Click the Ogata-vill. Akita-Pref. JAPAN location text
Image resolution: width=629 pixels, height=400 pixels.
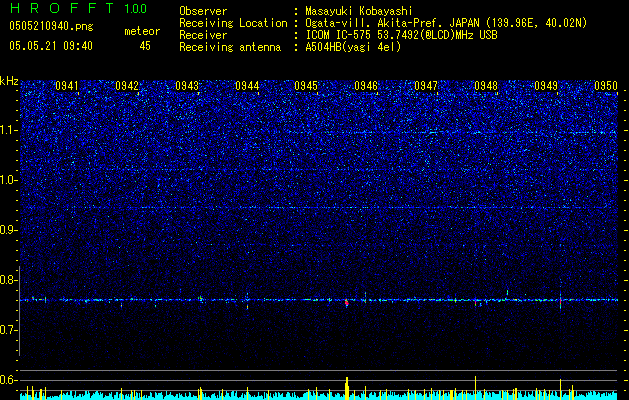446,24
